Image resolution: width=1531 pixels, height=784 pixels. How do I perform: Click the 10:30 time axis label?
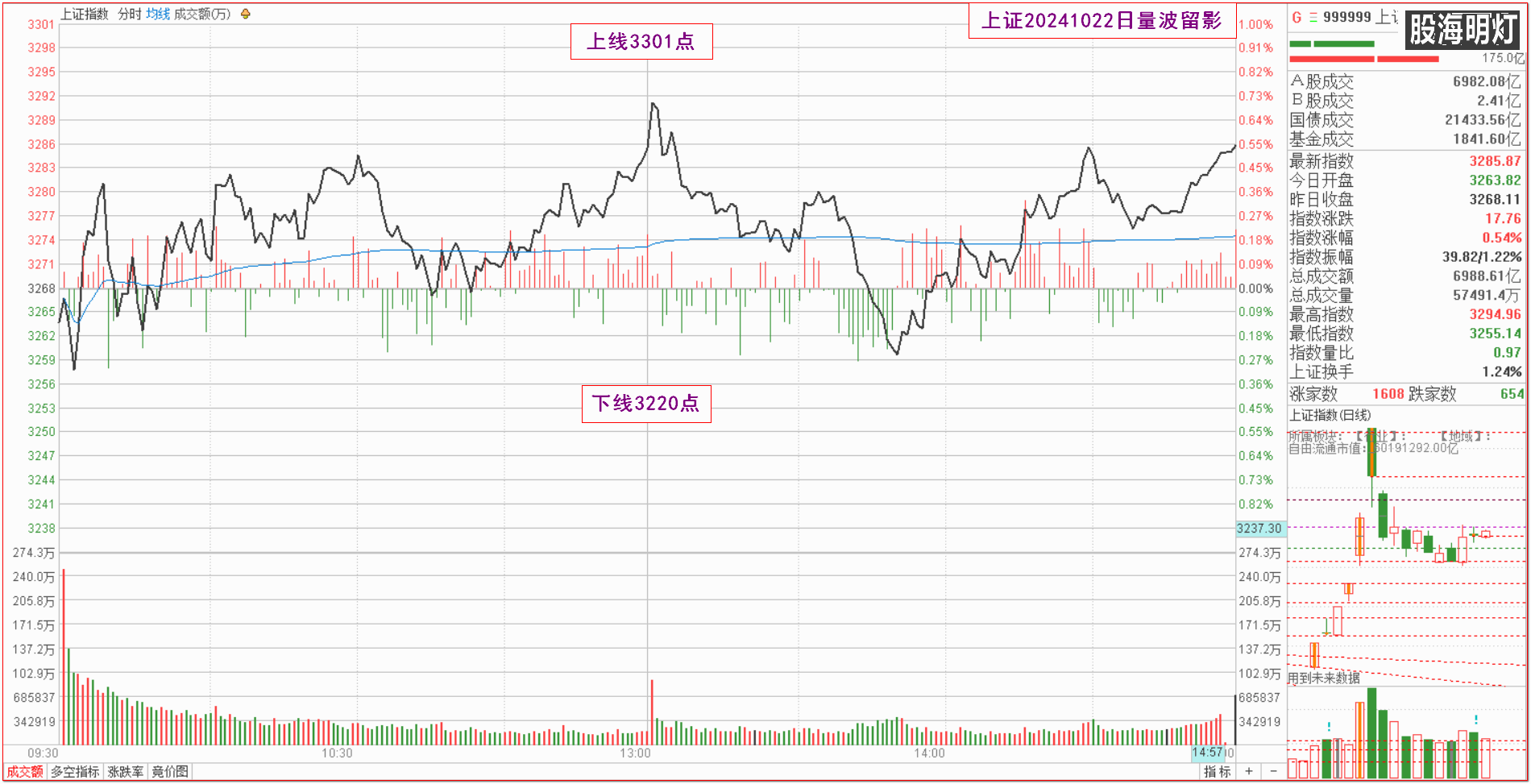point(337,753)
